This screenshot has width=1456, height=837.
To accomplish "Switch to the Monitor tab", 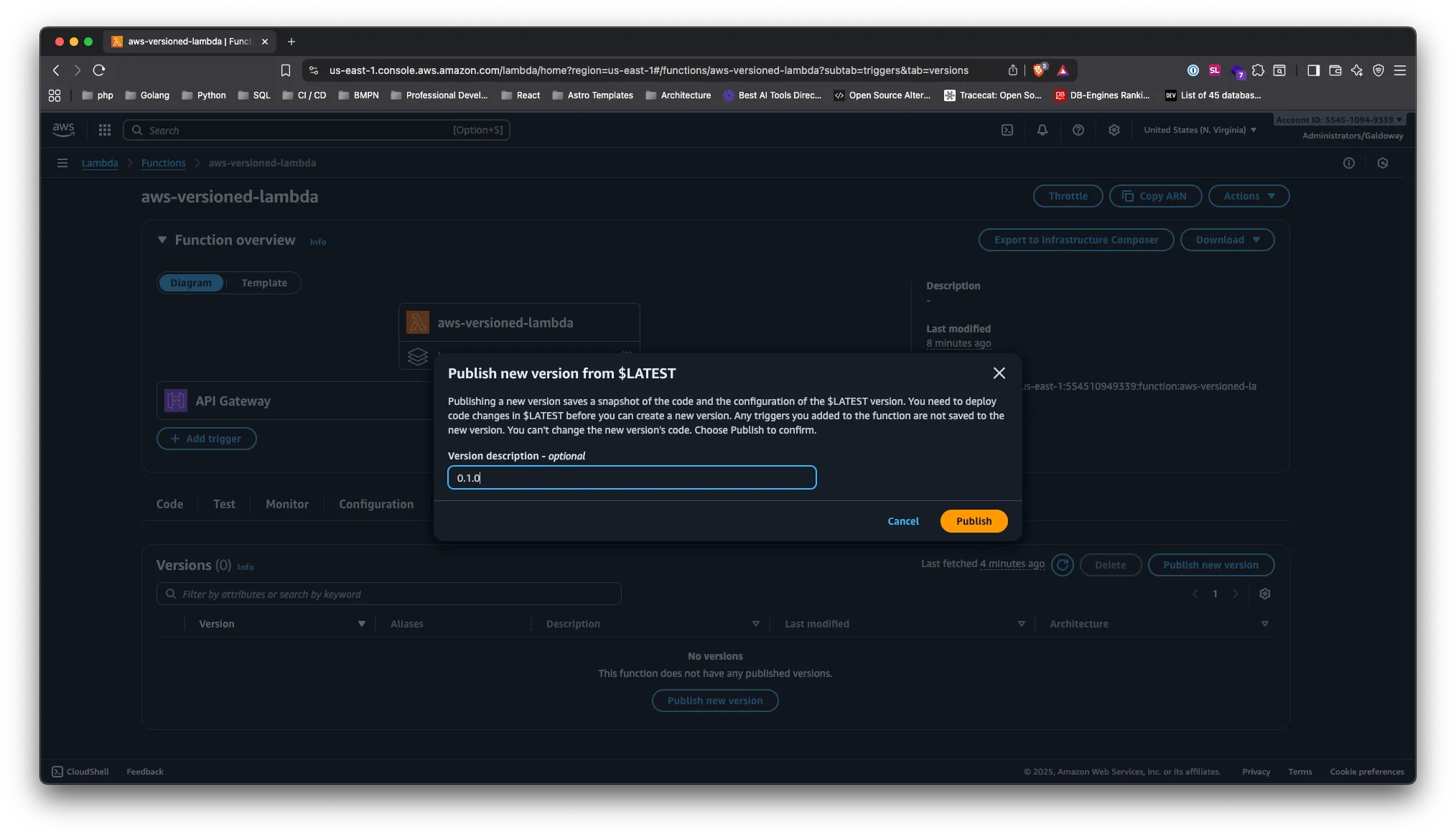I will tap(286, 504).
